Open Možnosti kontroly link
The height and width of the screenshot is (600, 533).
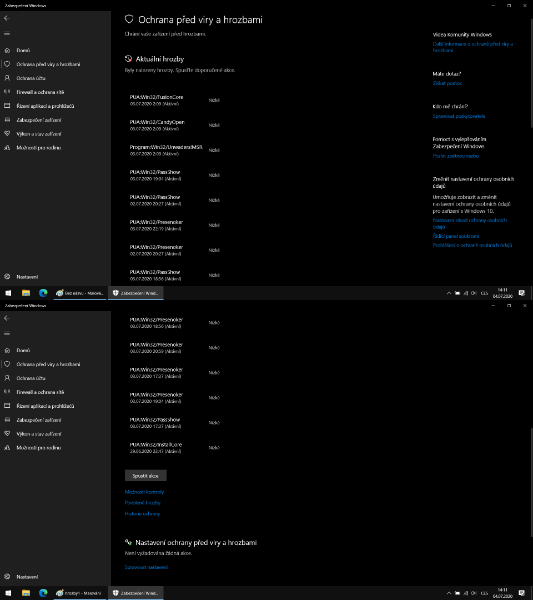click(x=144, y=492)
